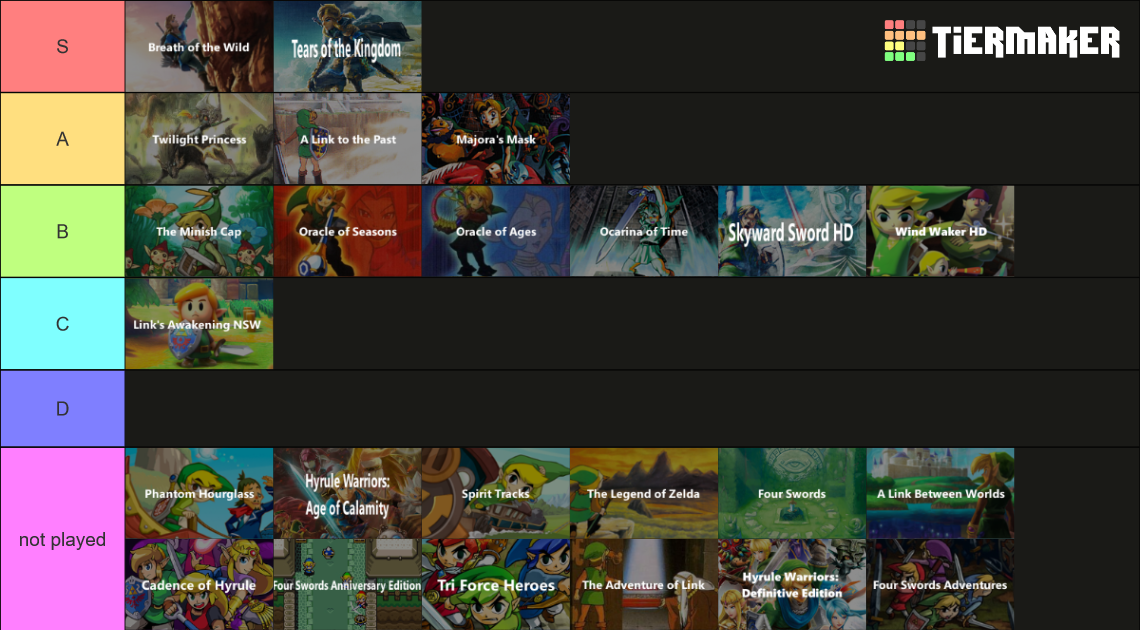The image size is (1140, 630).
Task: Select the Wind Waker HD tile
Action: (940, 231)
